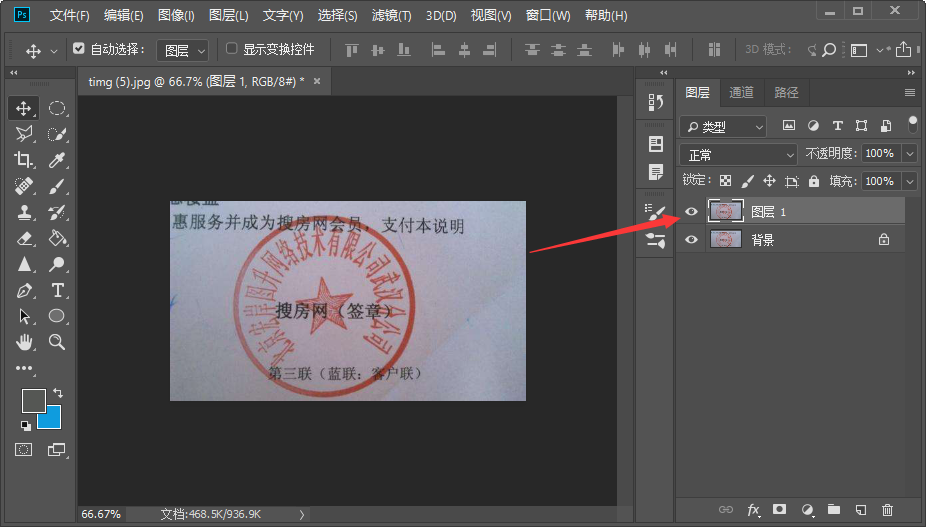Swap foreground and background colors
The width and height of the screenshot is (926, 527).
point(58,392)
